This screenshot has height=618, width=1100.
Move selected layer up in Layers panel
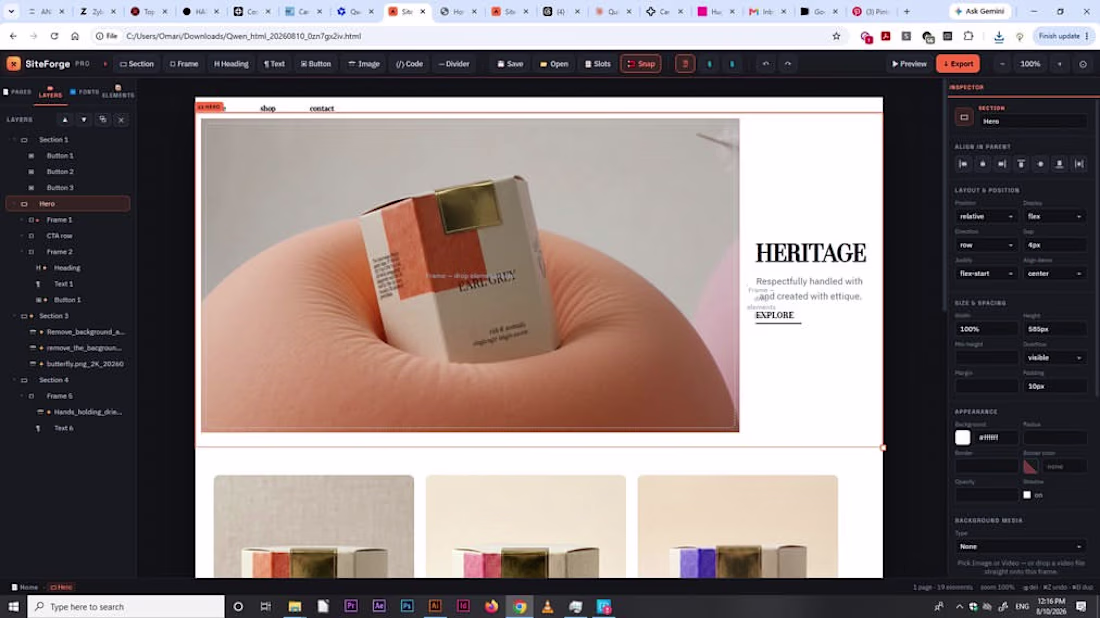tap(65, 120)
